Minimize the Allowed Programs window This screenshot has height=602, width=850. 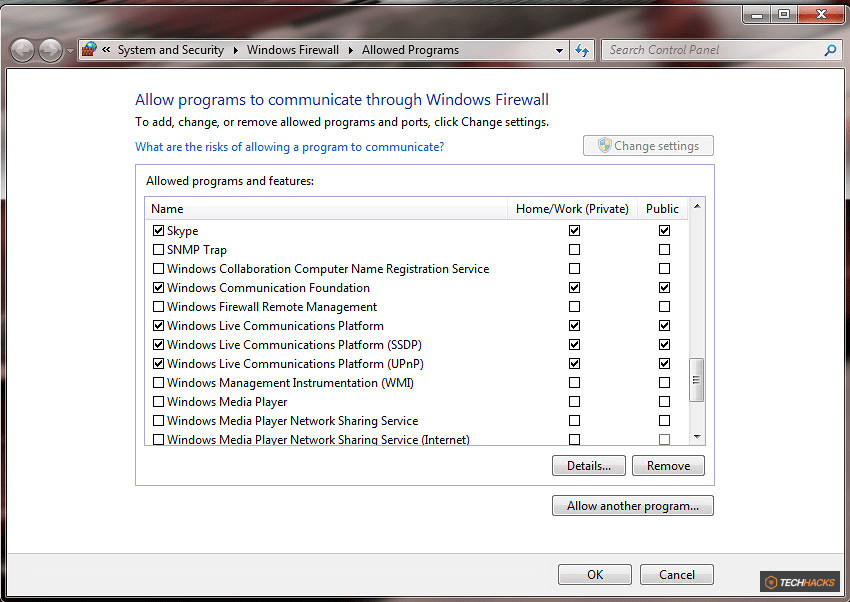(x=757, y=15)
